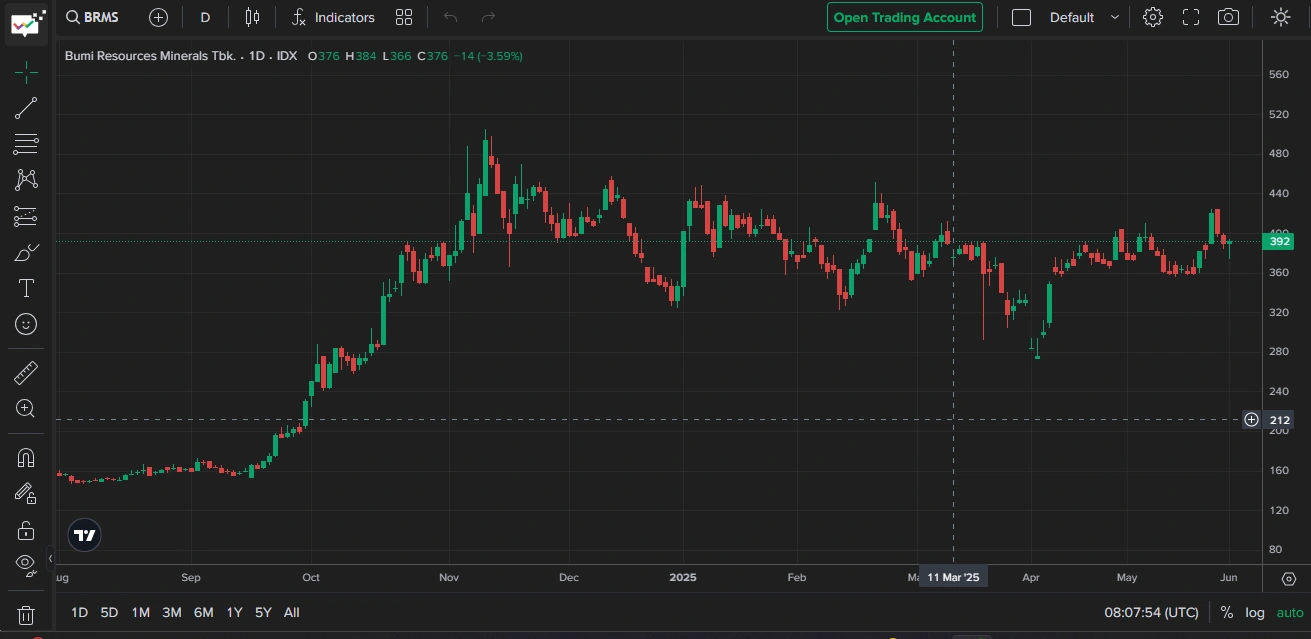This screenshot has width=1311, height=639.
Task: Select the trend line drawing tool
Action: 26,108
